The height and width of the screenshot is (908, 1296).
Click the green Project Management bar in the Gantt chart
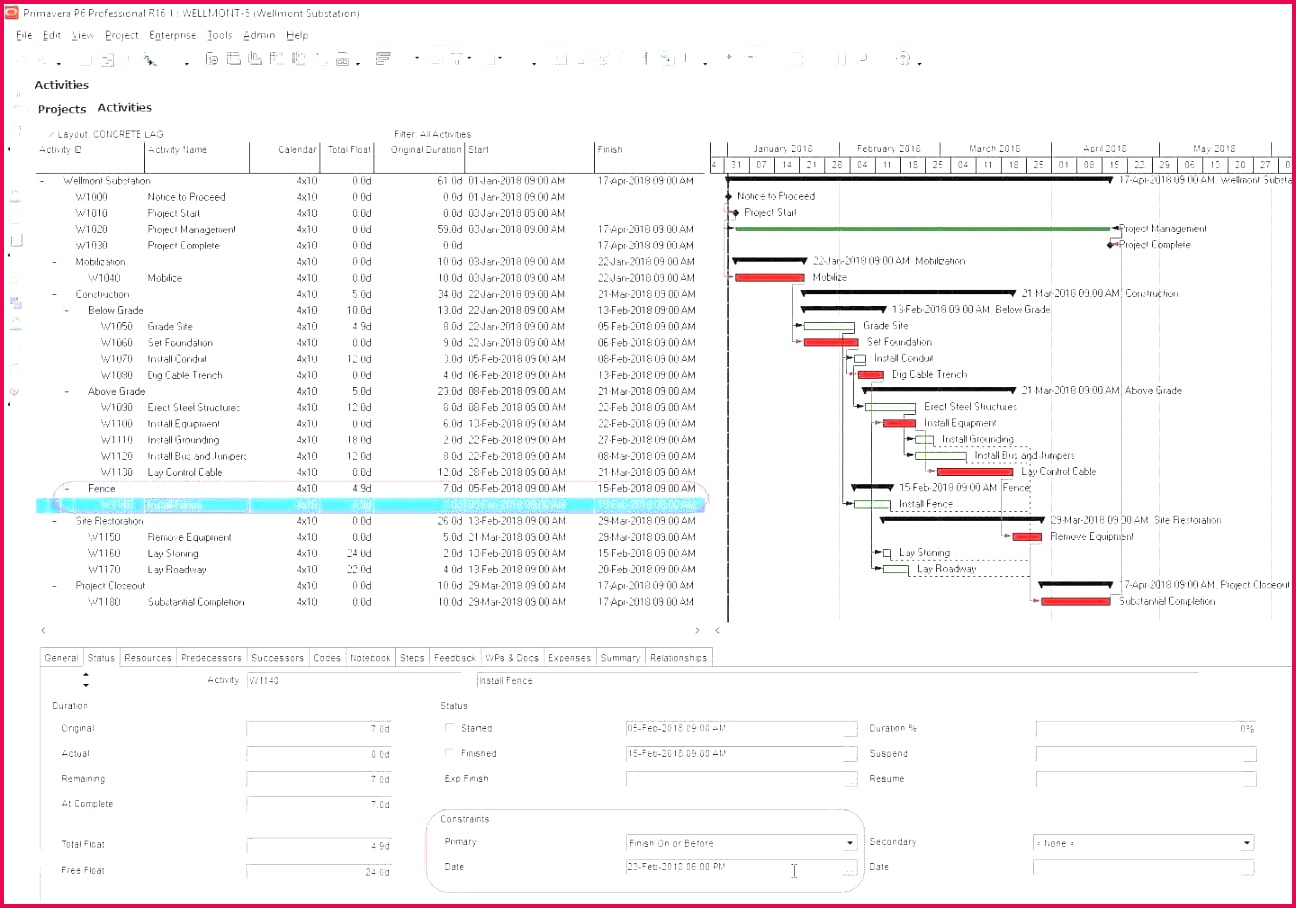click(920, 229)
